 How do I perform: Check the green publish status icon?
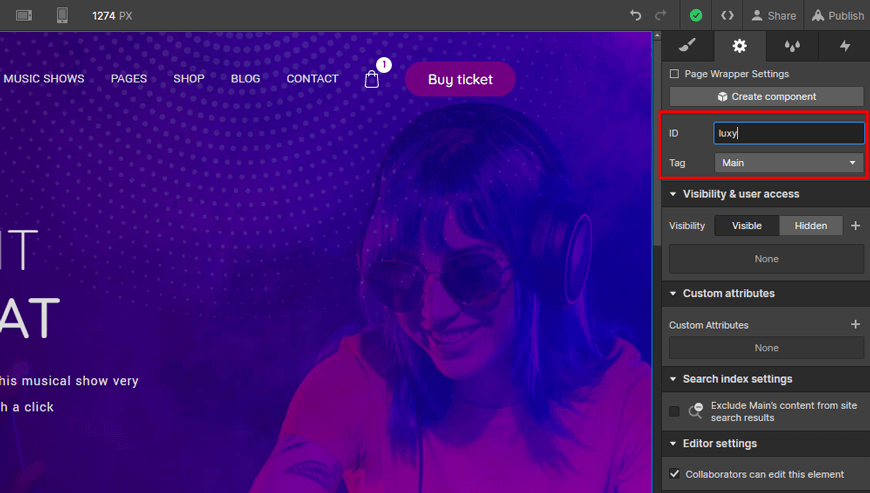[696, 16]
